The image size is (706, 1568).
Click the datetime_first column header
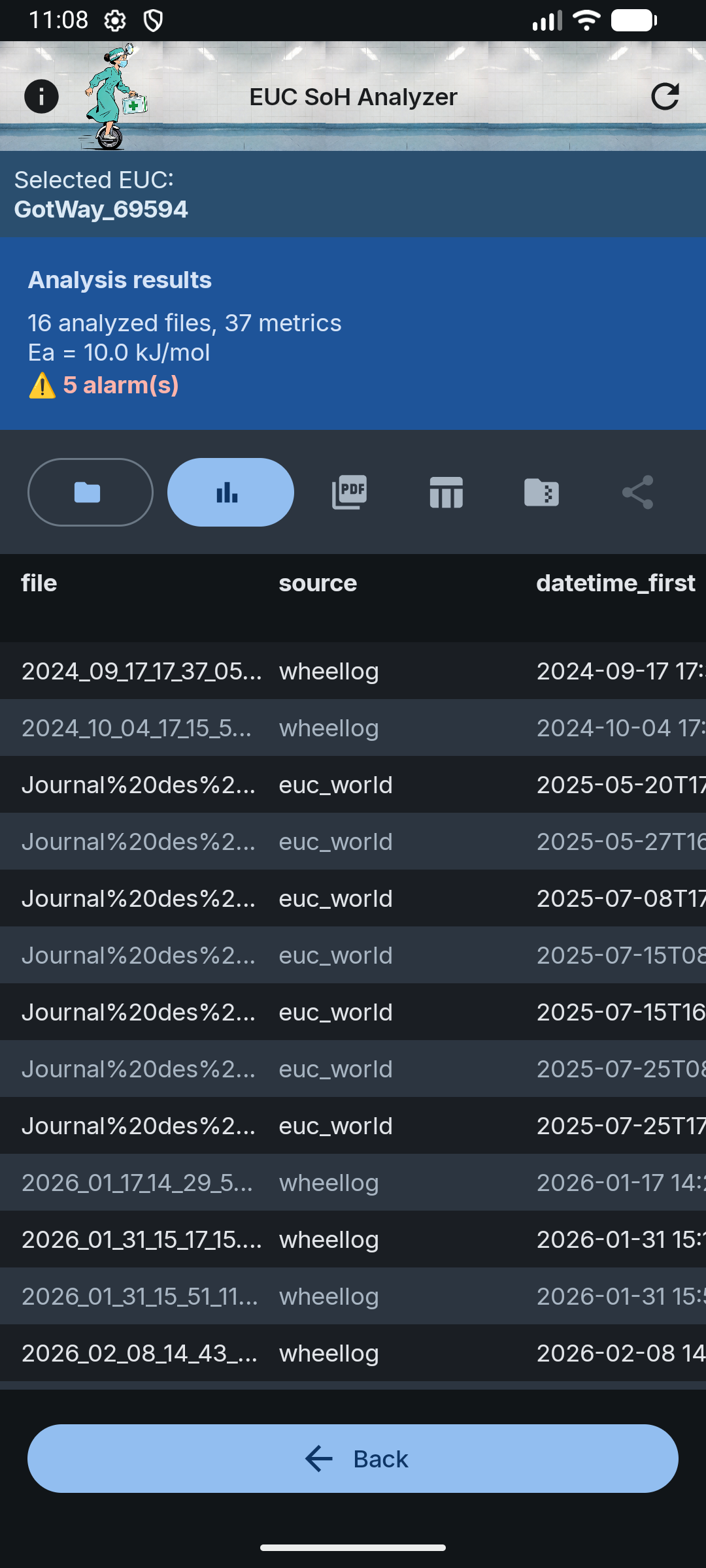615,583
